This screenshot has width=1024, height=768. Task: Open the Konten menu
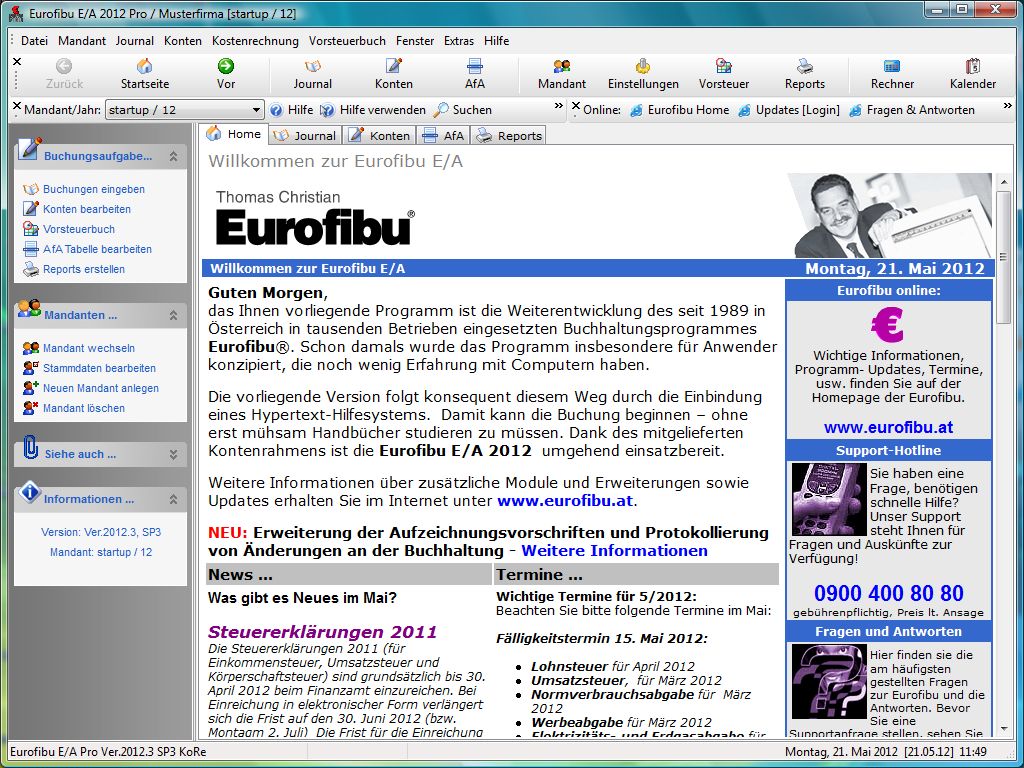pyautogui.click(x=183, y=40)
